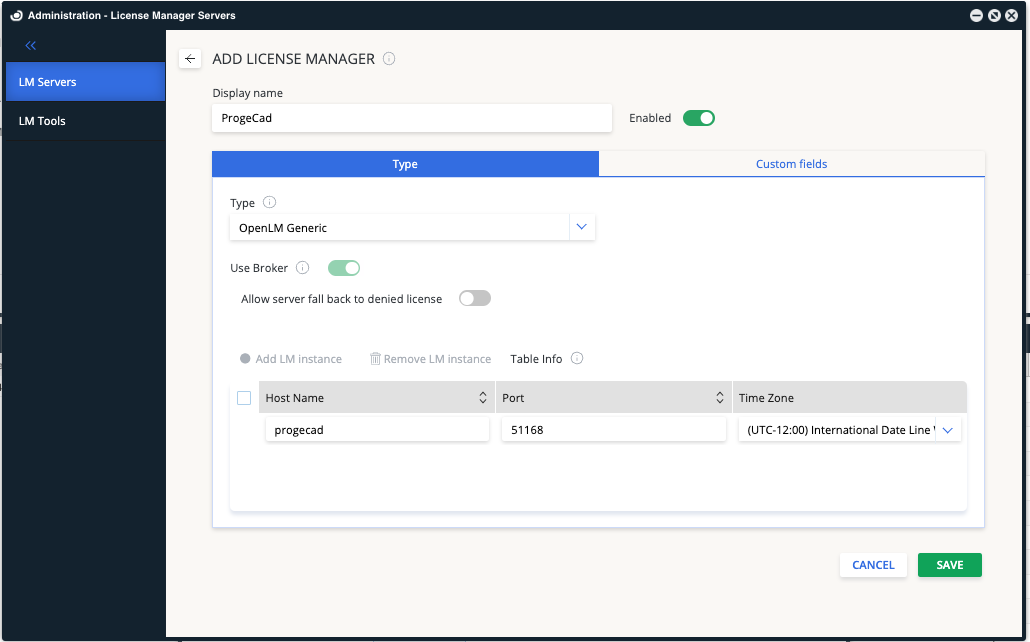Viewport: 1030px width, 642px height.
Task: Turn off the Use Broker switch
Action: [x=344, y=267]
